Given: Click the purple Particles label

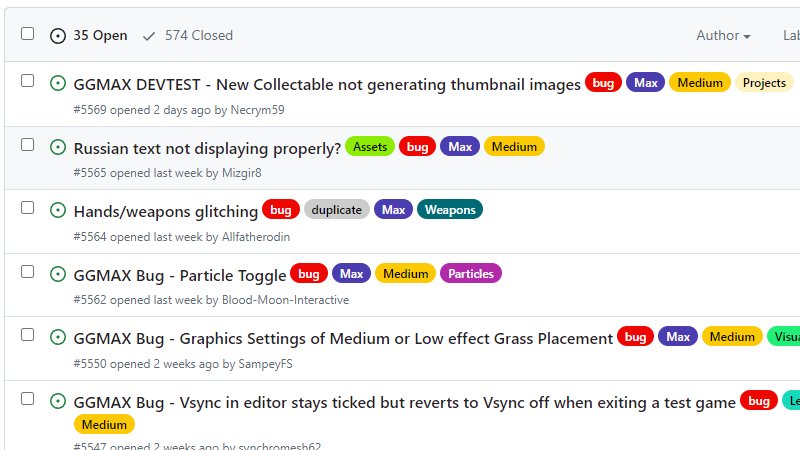Looking at the screenshot, I should [x=470, y=274].
